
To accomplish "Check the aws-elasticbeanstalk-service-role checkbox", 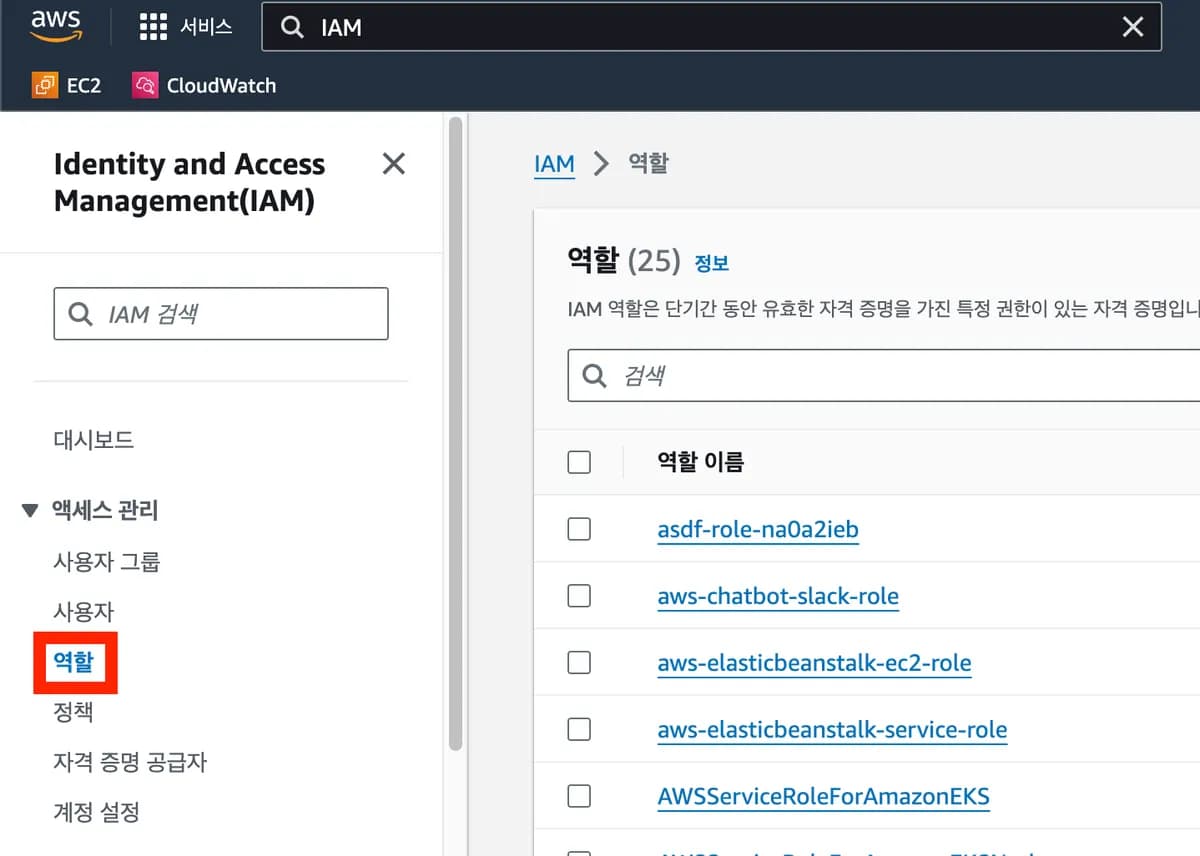I will (579, 729).
